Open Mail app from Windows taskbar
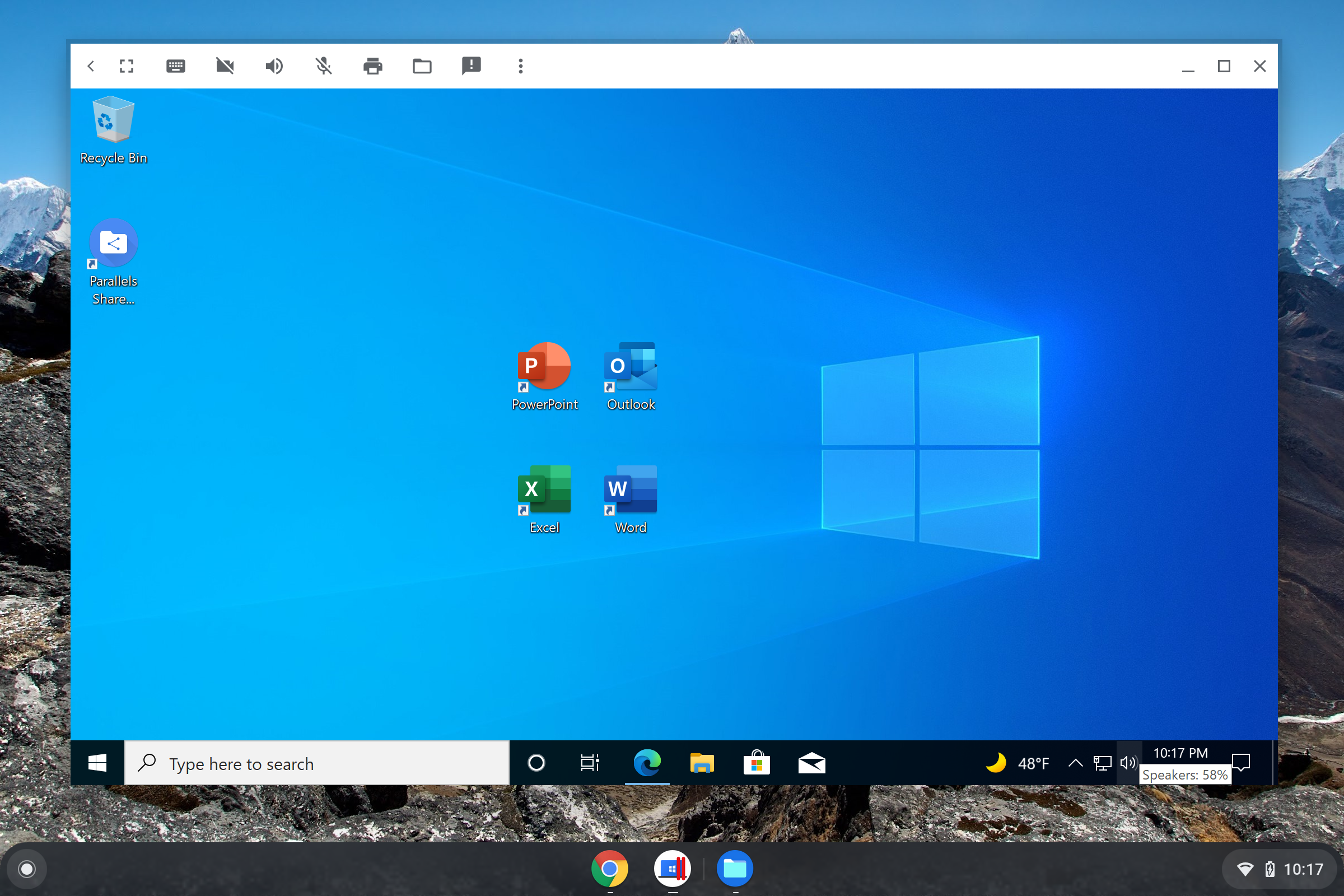The width and height of the screenshot is (1344, 896). coord(812,763)
